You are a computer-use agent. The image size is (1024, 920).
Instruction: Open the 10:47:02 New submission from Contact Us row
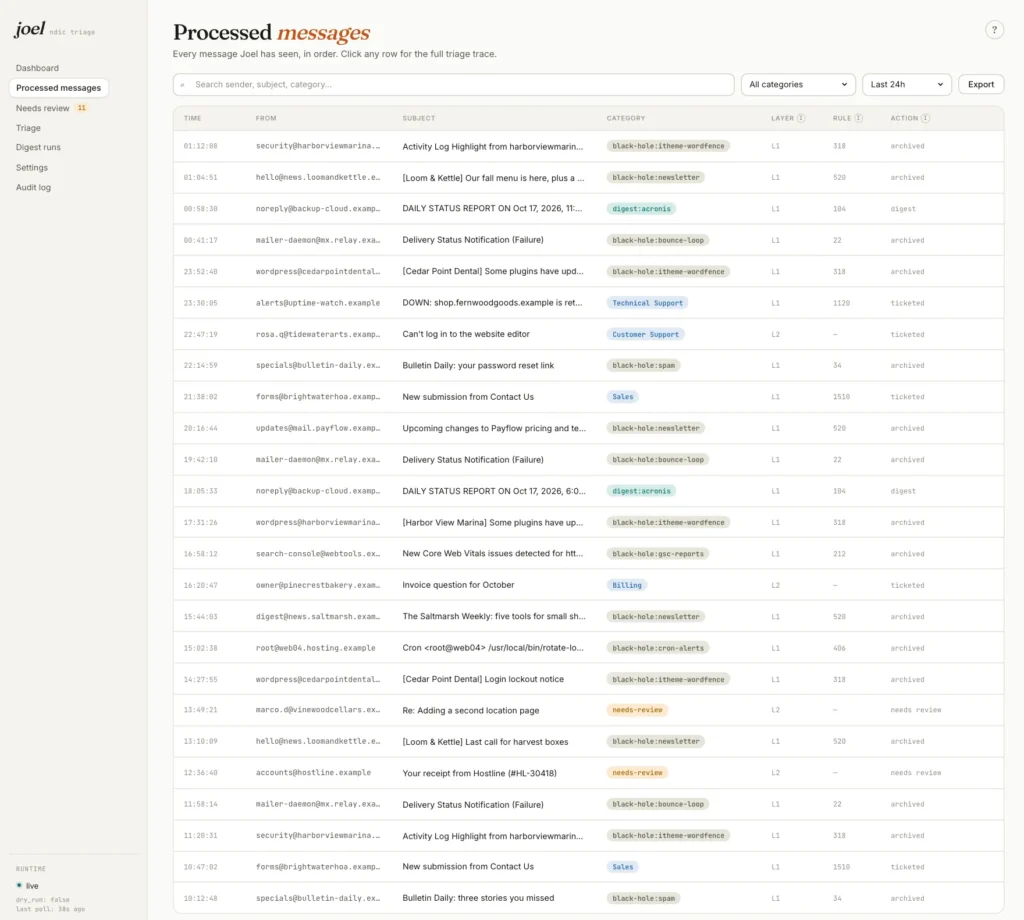pyautogui.click(x=588, y=867)
